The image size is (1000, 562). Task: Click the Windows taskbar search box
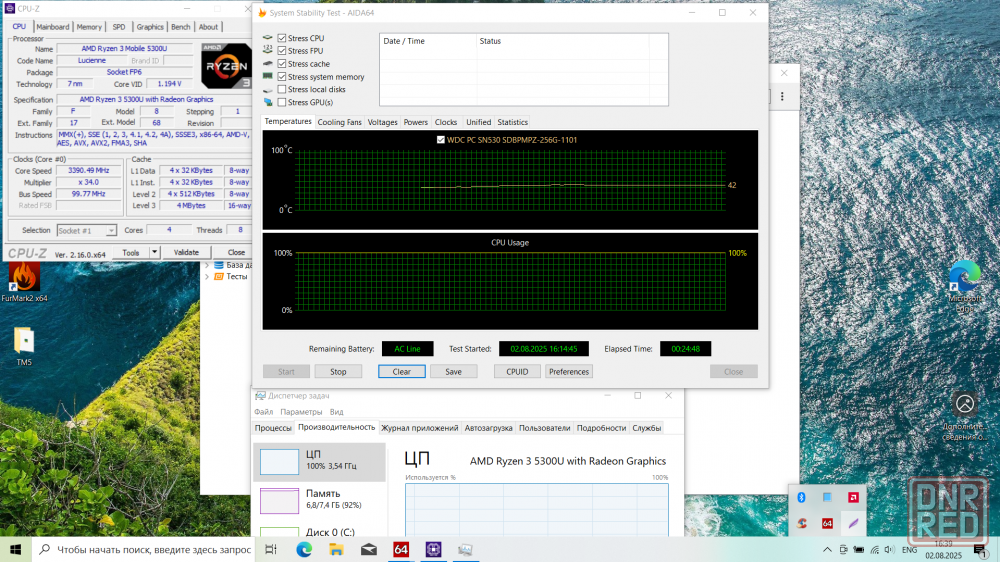(144, 549)
